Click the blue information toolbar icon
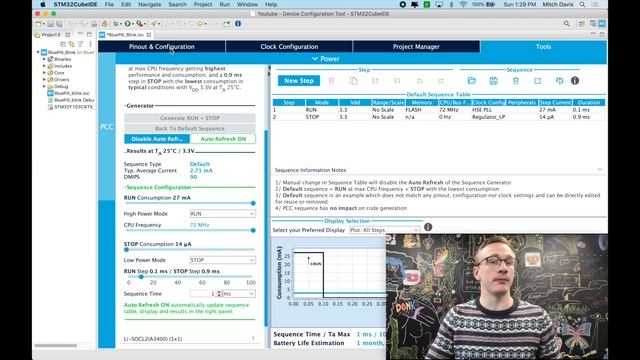This screenshot has height=360, width=640. pyautogui.click(x=238, y=24)
